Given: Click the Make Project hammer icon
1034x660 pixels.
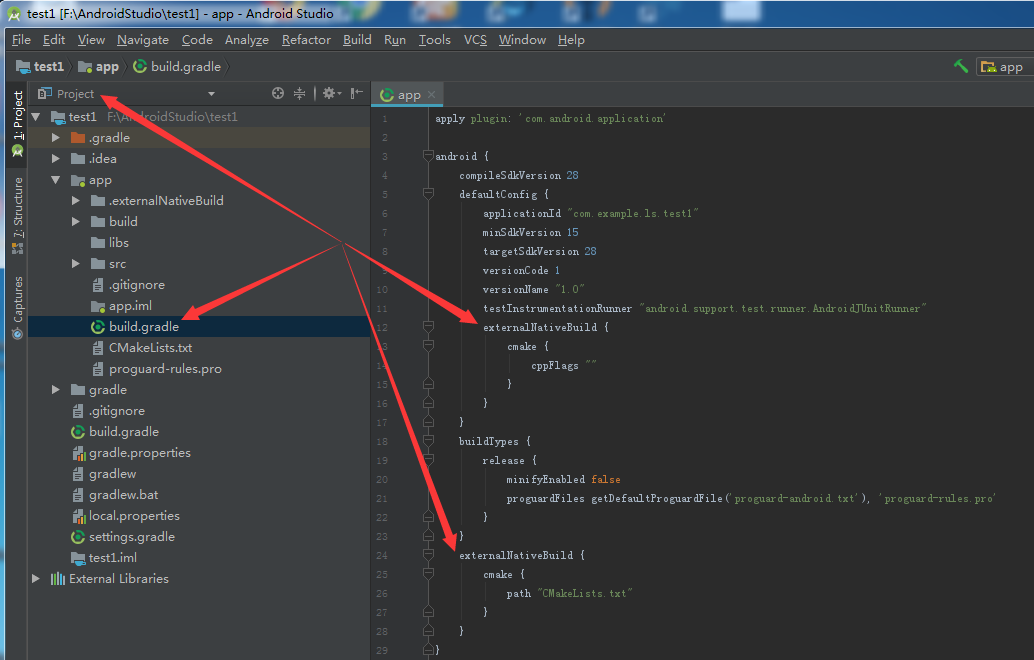Looking at the screenshot, I should coord(961,66).
